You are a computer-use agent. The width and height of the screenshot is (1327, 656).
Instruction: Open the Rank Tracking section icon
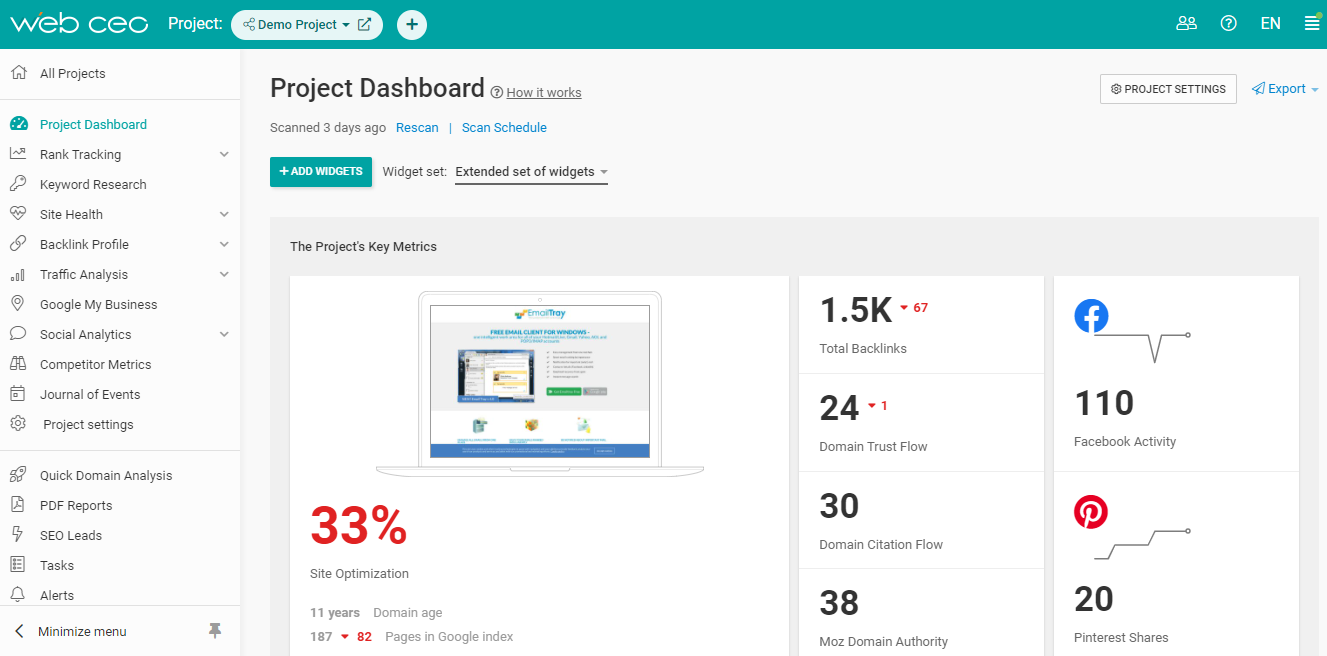[19, 153]
